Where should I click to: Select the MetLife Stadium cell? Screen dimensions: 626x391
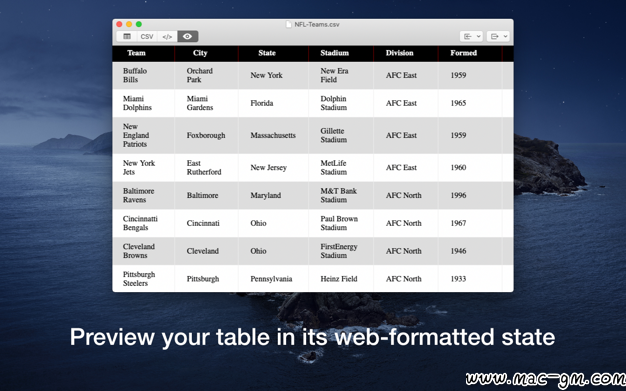coord(341,168)
